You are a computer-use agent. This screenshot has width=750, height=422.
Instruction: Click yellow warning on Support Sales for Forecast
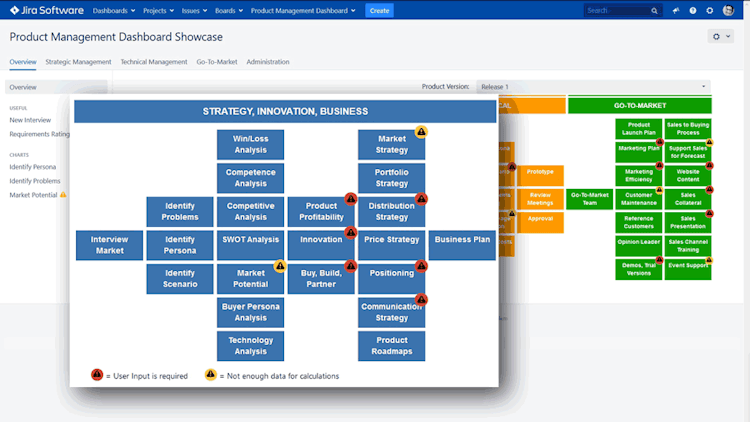click(709, 142)
